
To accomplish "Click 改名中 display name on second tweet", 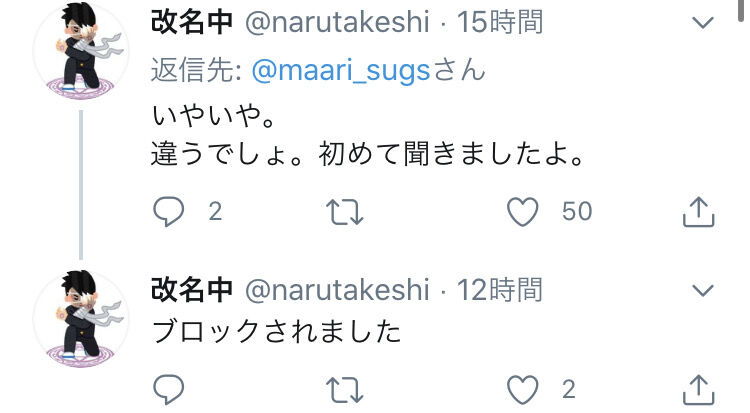I will 191,290.
